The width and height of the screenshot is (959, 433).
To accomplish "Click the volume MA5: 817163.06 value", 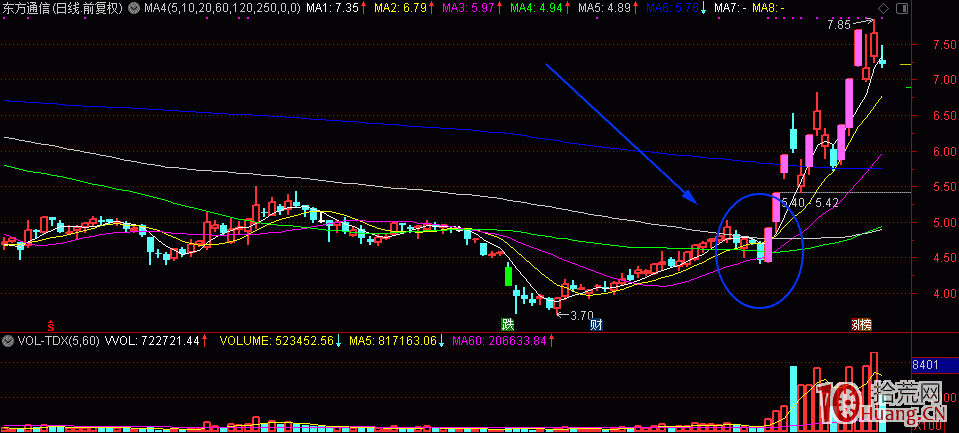I will coord(393,341).
